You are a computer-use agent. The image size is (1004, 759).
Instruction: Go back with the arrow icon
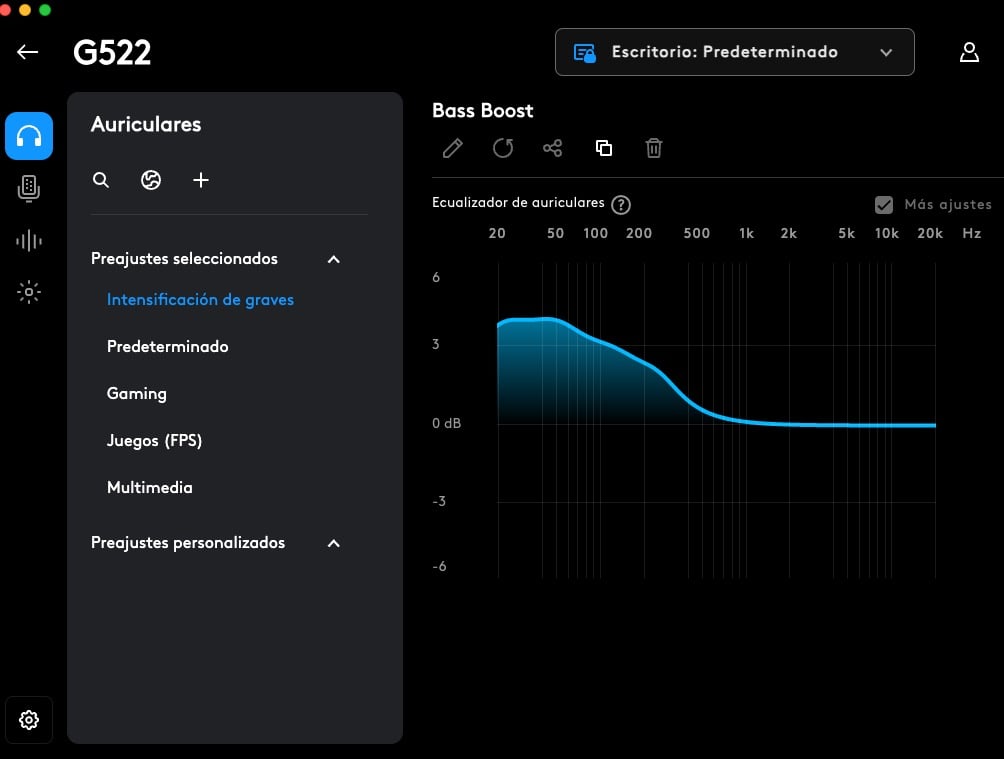pyautogui.click(x=28, y=52)
